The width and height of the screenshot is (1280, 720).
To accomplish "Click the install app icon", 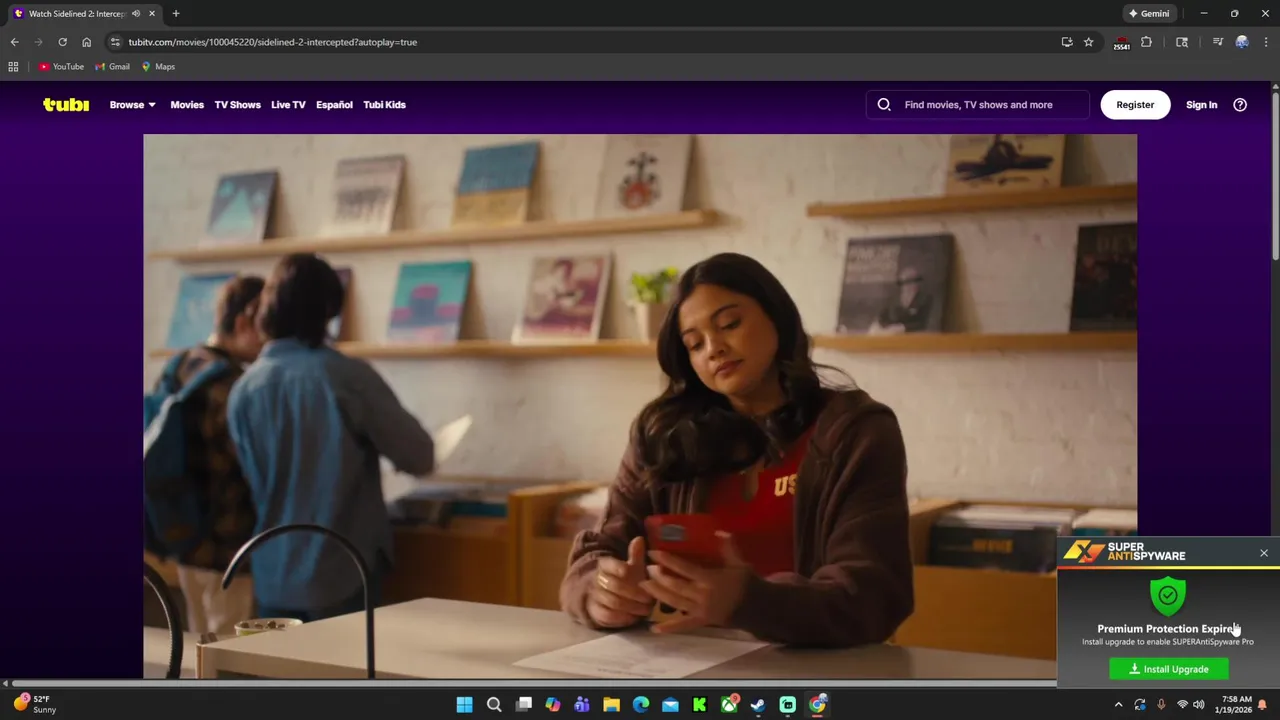I will (1067, 42).
